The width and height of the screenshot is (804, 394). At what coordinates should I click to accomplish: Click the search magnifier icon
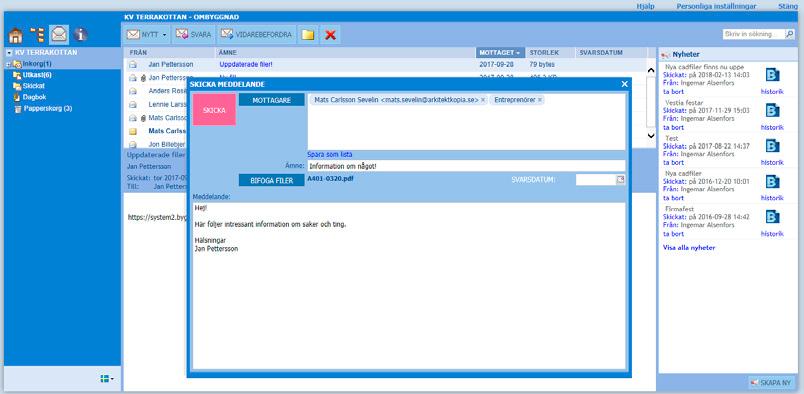click(x=790, y=34)
